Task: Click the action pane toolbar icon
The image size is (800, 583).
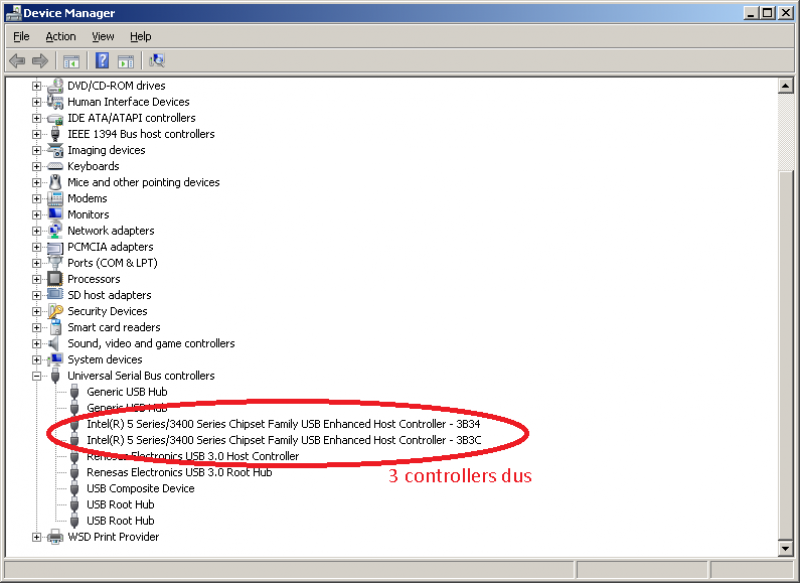Action: pyautogui.click(x=126, y=61)
